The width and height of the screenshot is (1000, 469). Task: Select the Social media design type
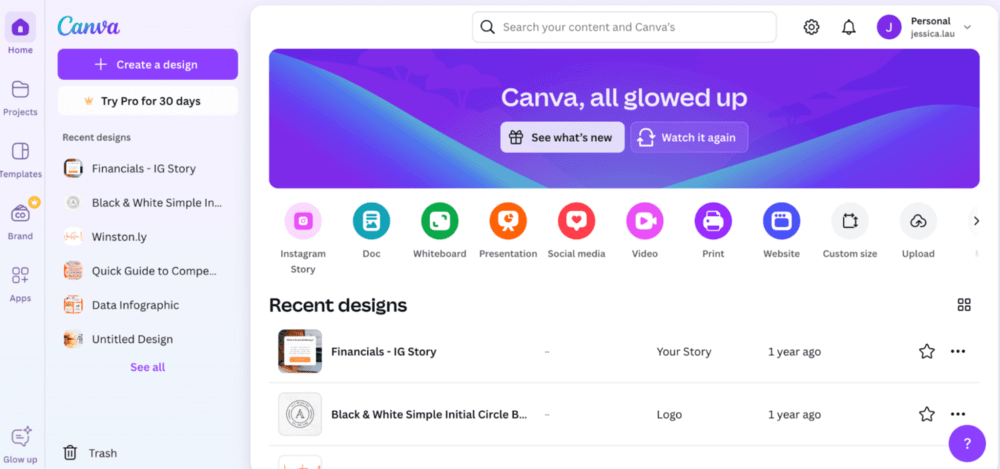tap(577, 221)
